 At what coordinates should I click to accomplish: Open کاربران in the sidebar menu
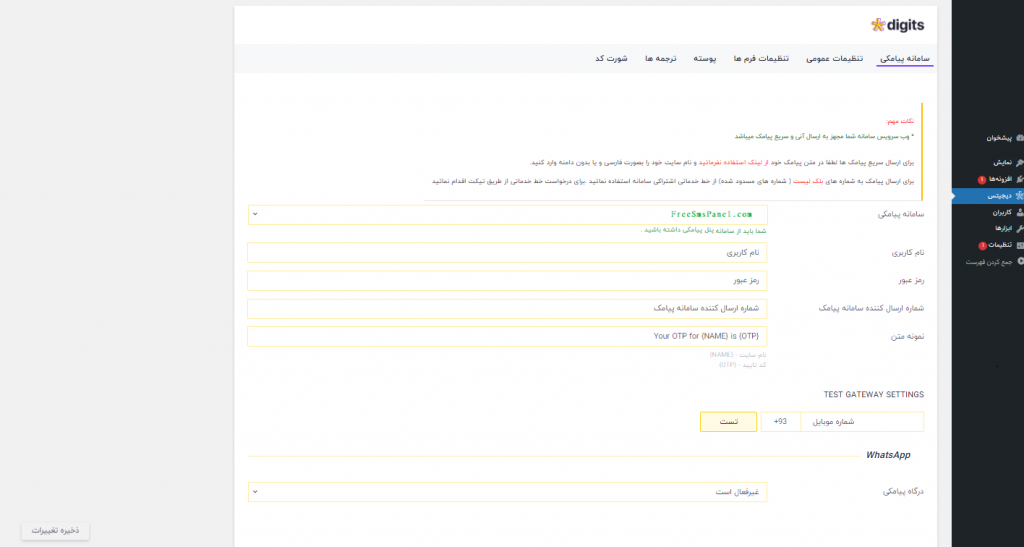click(x=1002, y=212)
